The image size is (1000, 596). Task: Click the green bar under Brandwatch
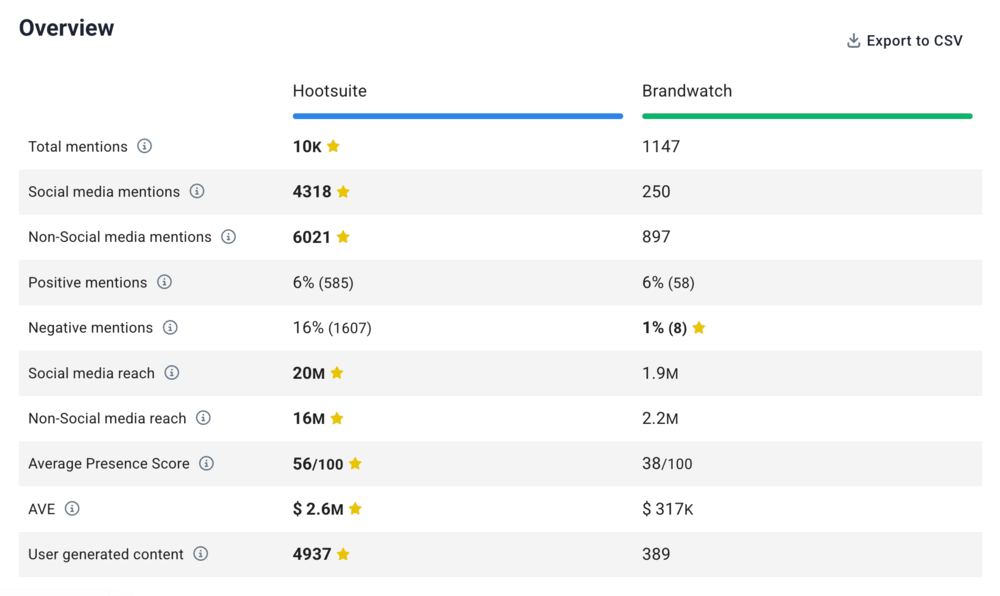pos(807,116)
